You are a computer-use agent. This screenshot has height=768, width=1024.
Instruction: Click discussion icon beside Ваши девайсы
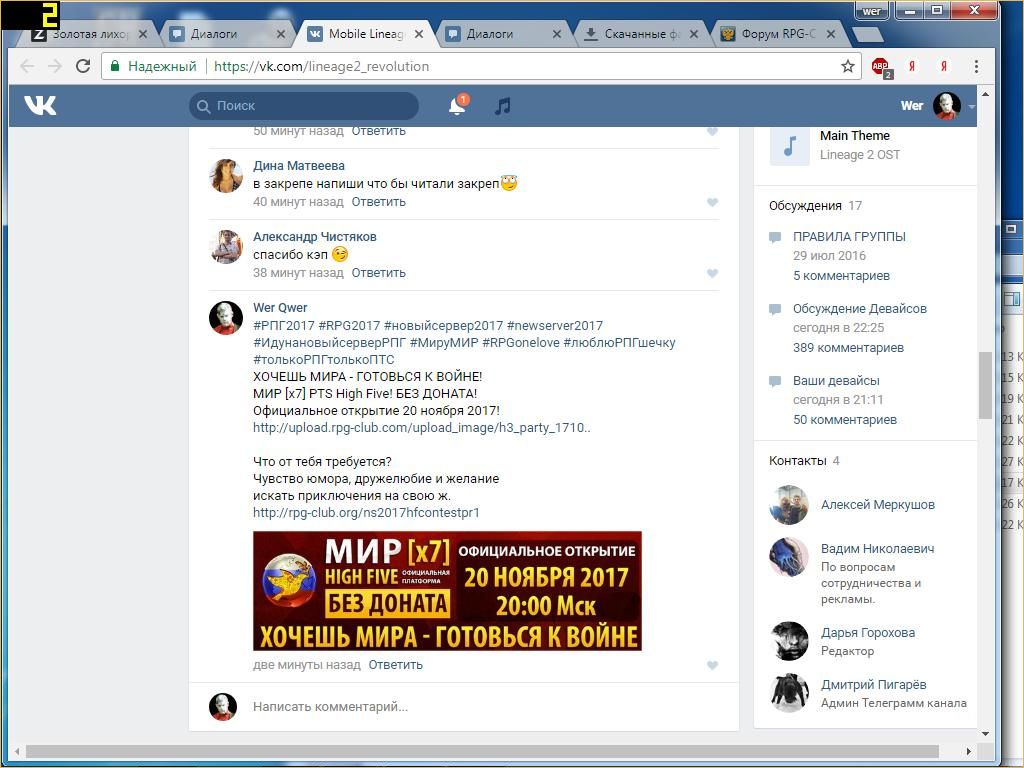[775, 381]
